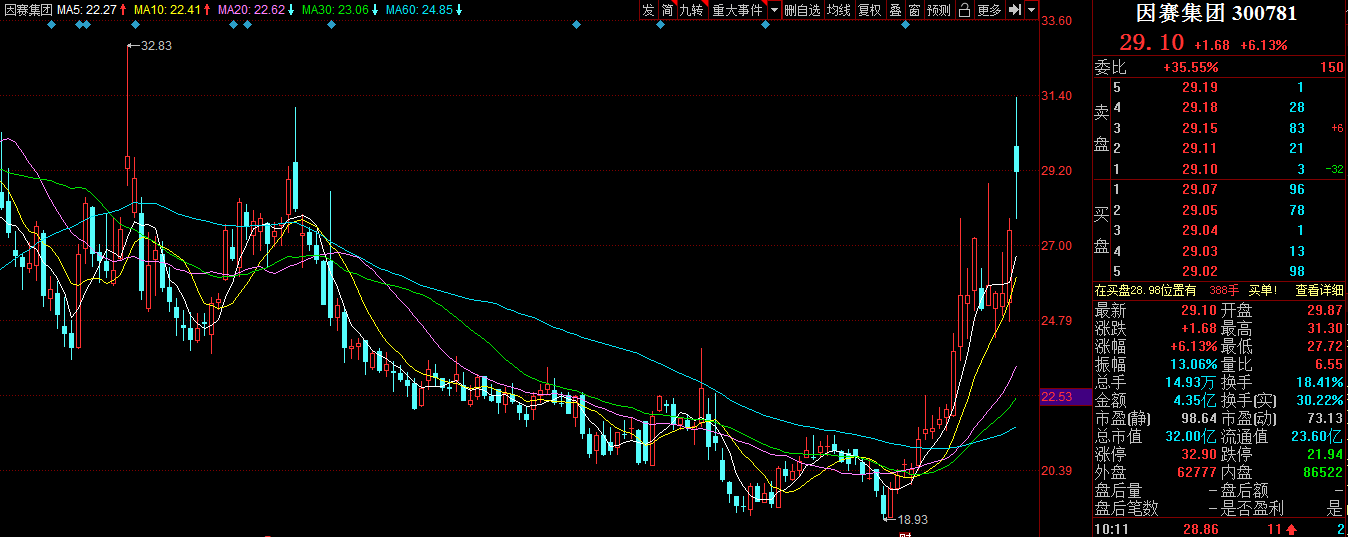Click 删自选 to remove from watchlist
Image resolution: width=1348 pixels, height=537 pixels.
tap(802, 10)
